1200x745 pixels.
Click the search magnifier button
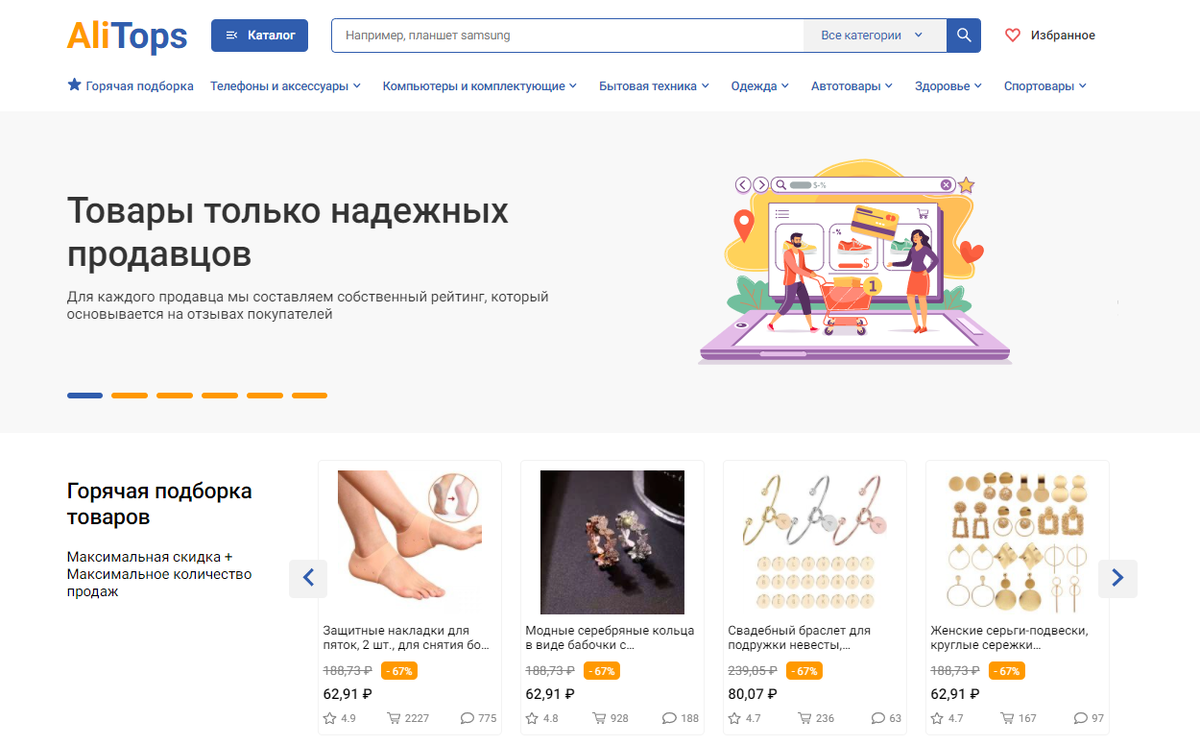[963, 35]
